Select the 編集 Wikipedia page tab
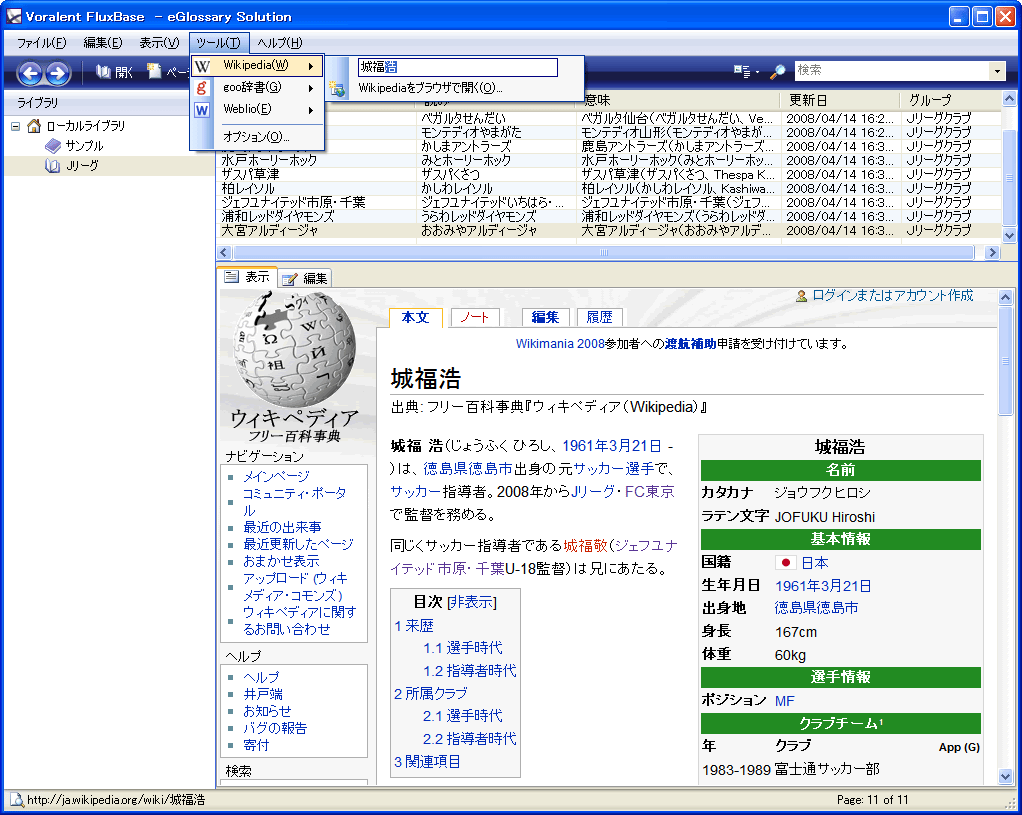The width and height of the screenshot is (1022, 815). coord(545,318)
